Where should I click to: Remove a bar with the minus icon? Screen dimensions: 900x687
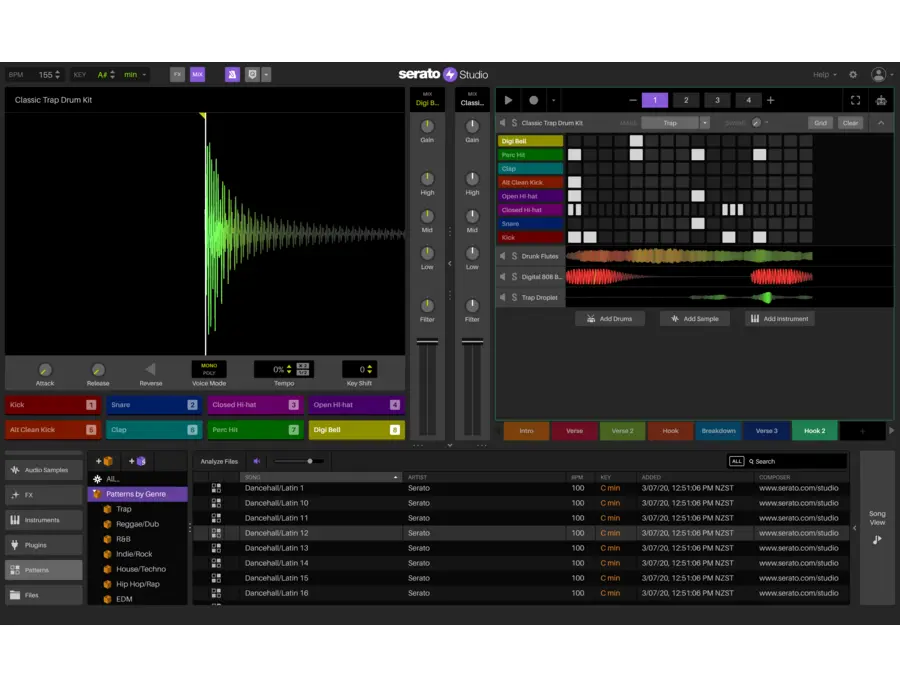click(x=633, y=100)
